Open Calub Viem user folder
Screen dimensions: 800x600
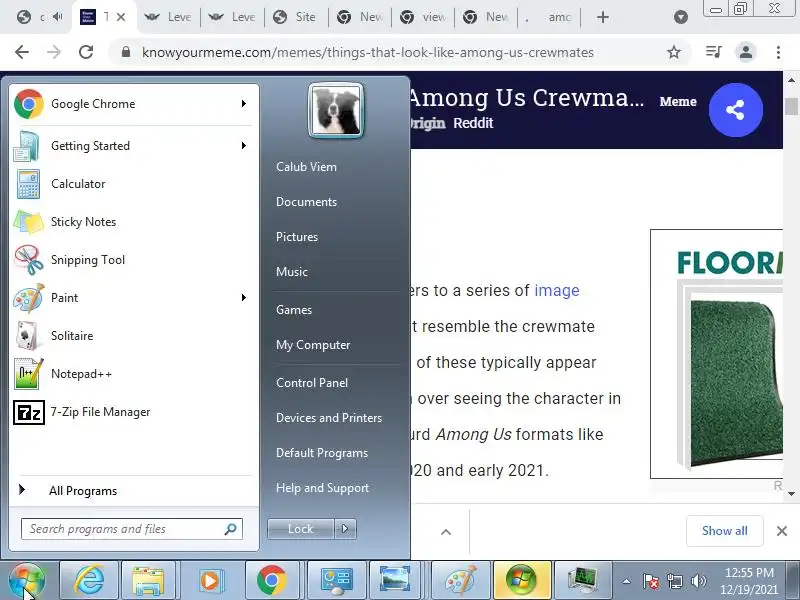point(306,167)
